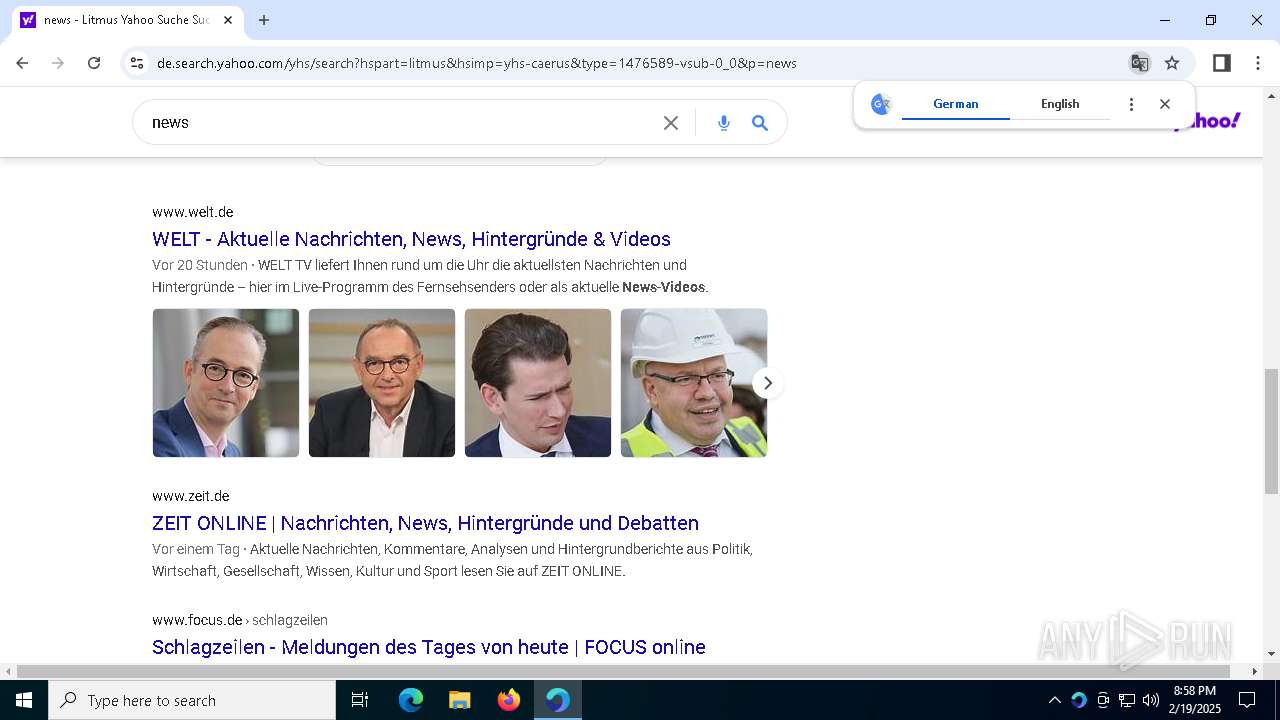The height and width of the screenshot is (720, 1280).
Task: Show hidden system tray icons
Action: coord(1054,700)
